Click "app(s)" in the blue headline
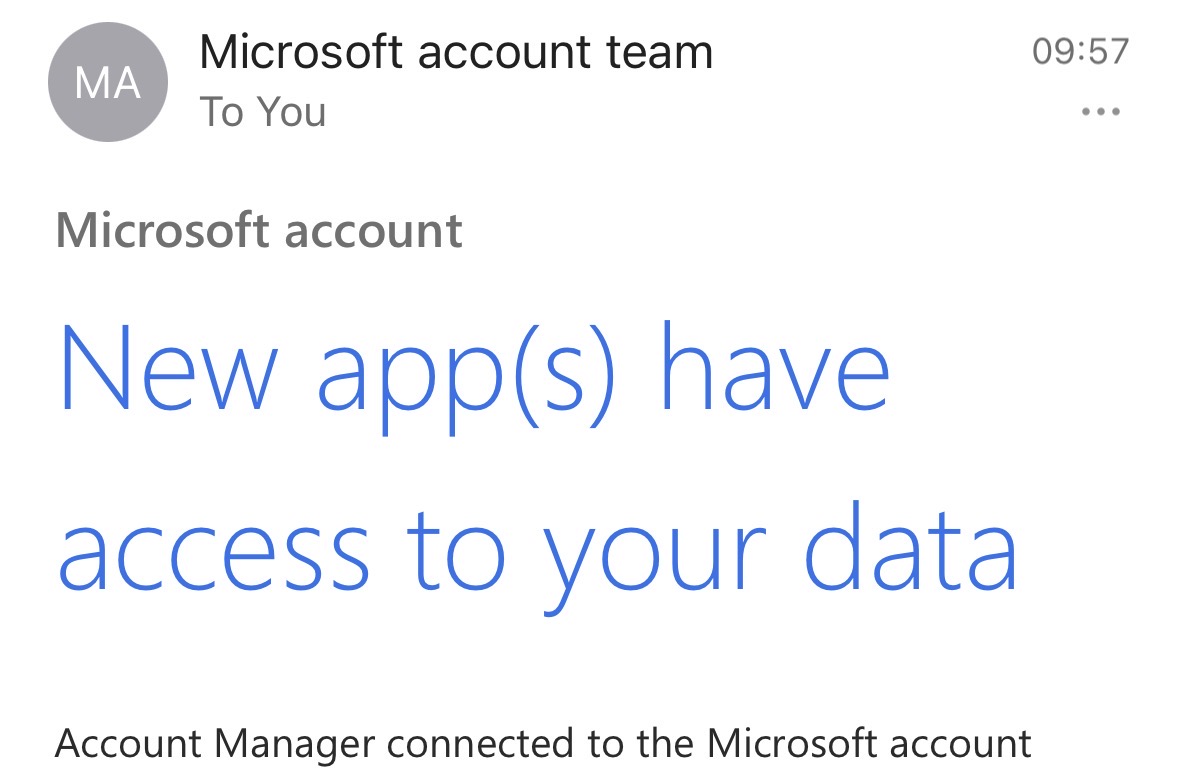Viewport: 1179px width, 781px height. click(467, 376)
